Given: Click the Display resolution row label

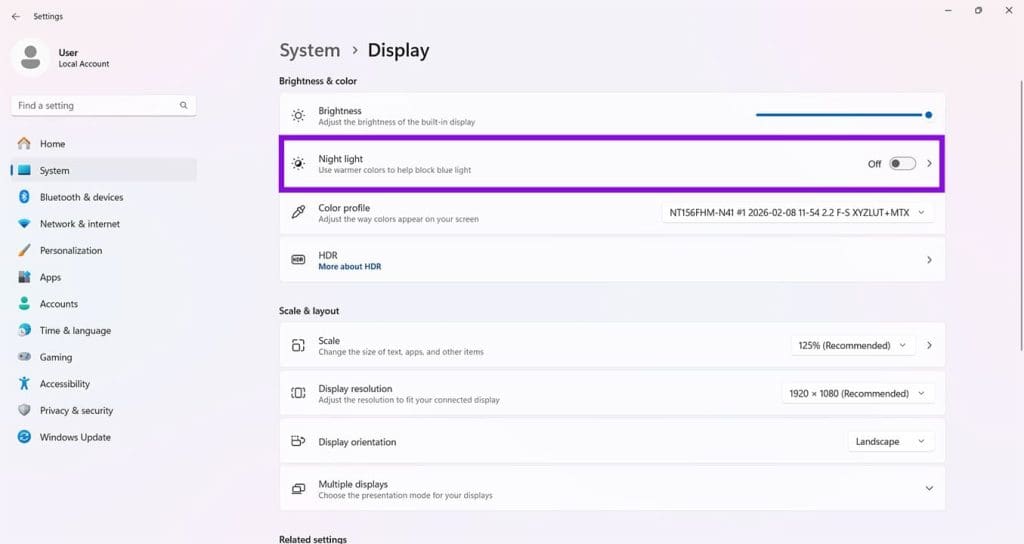Looking at the screenshot, I should point(355,389).
